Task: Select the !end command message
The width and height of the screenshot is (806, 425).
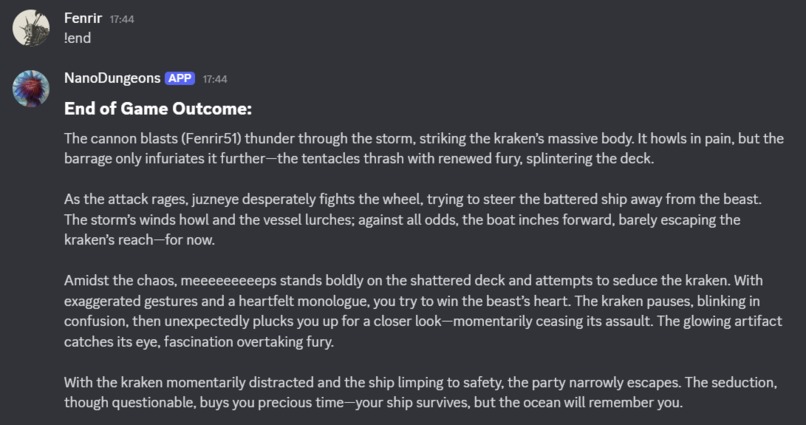Action: (x=78, y=38)
